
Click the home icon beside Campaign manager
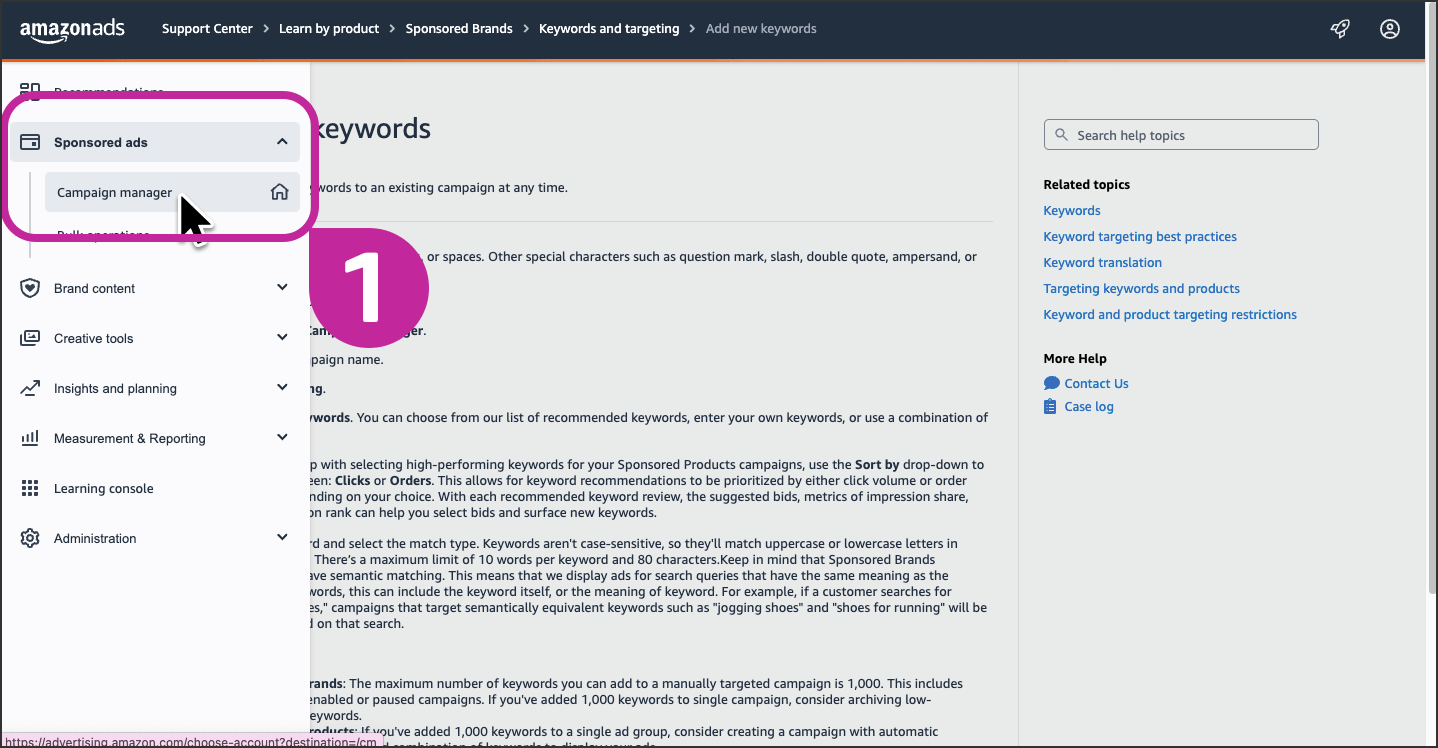point(280,192)
